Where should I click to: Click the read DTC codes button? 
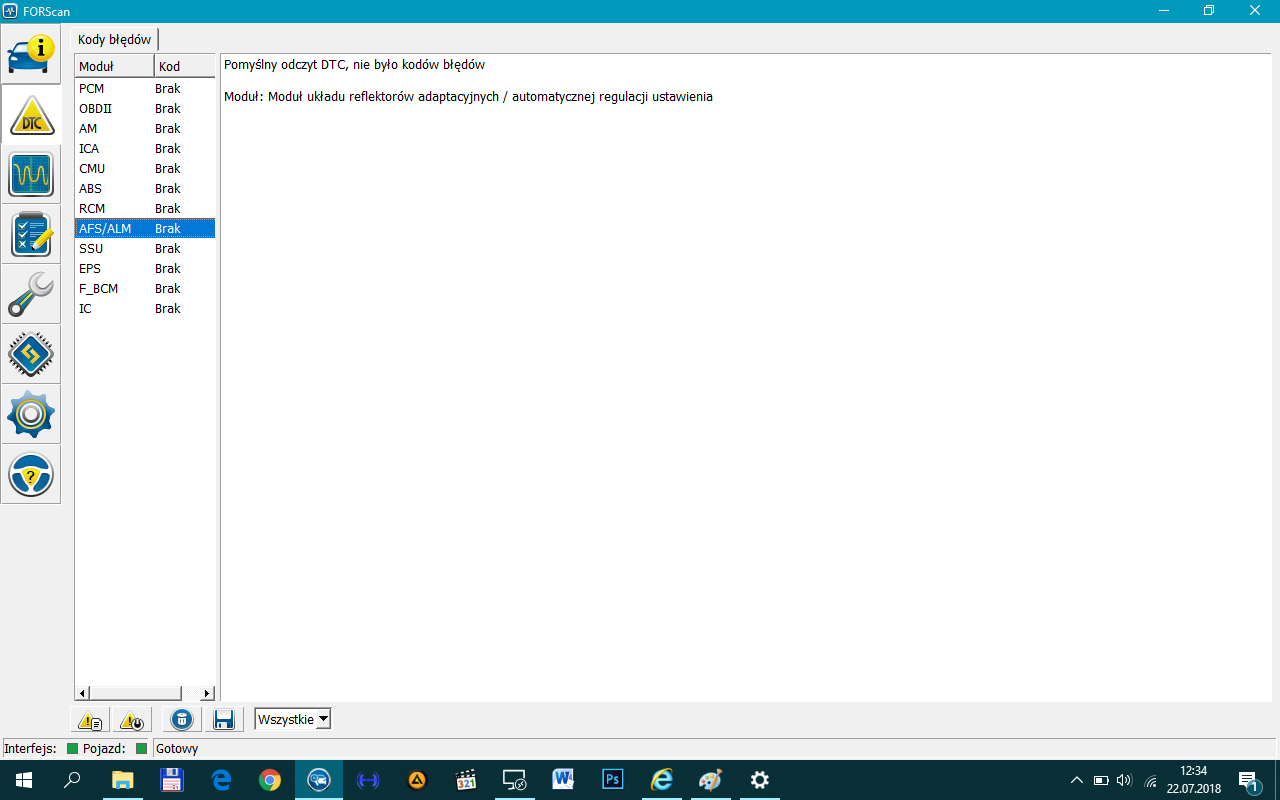[x=90, y=720]
